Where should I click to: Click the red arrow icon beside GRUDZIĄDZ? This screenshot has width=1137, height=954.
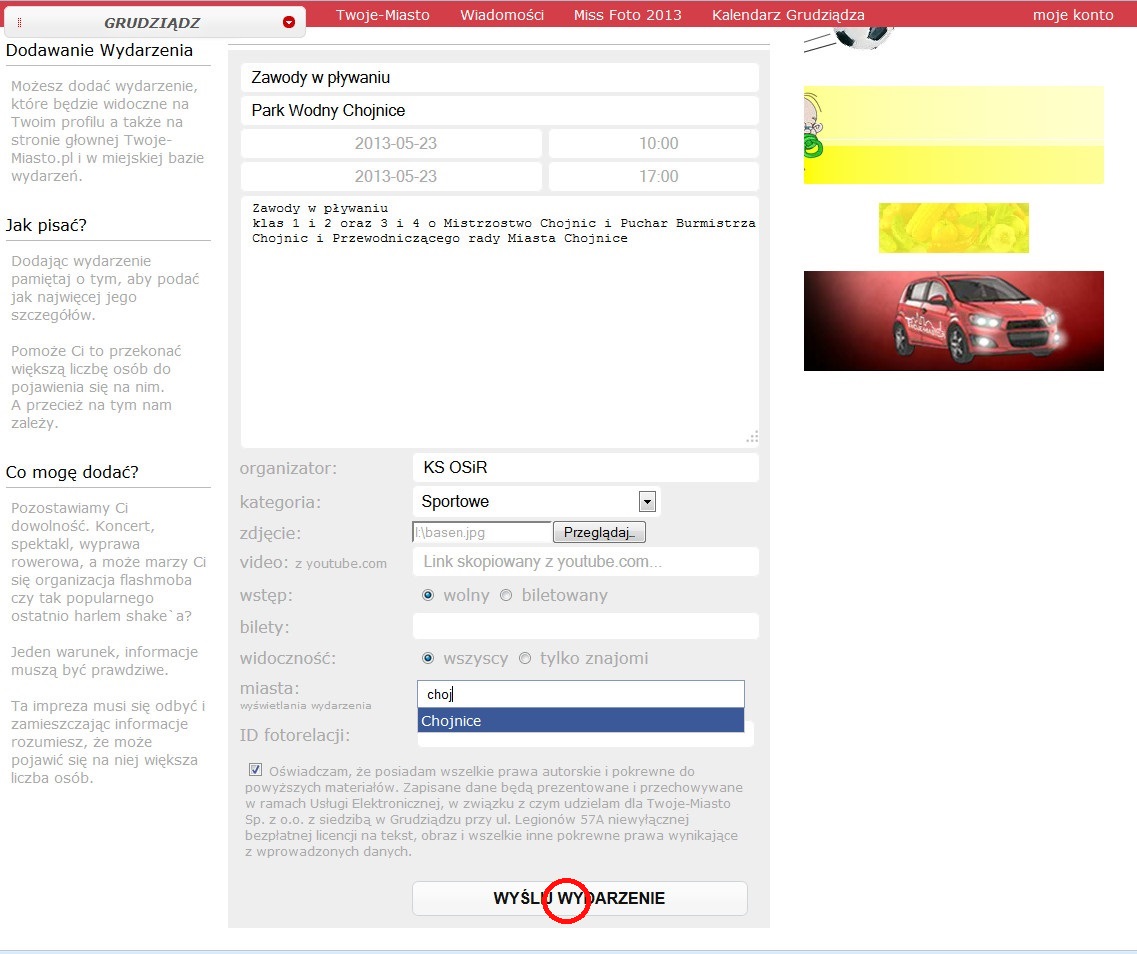point(289,22)
